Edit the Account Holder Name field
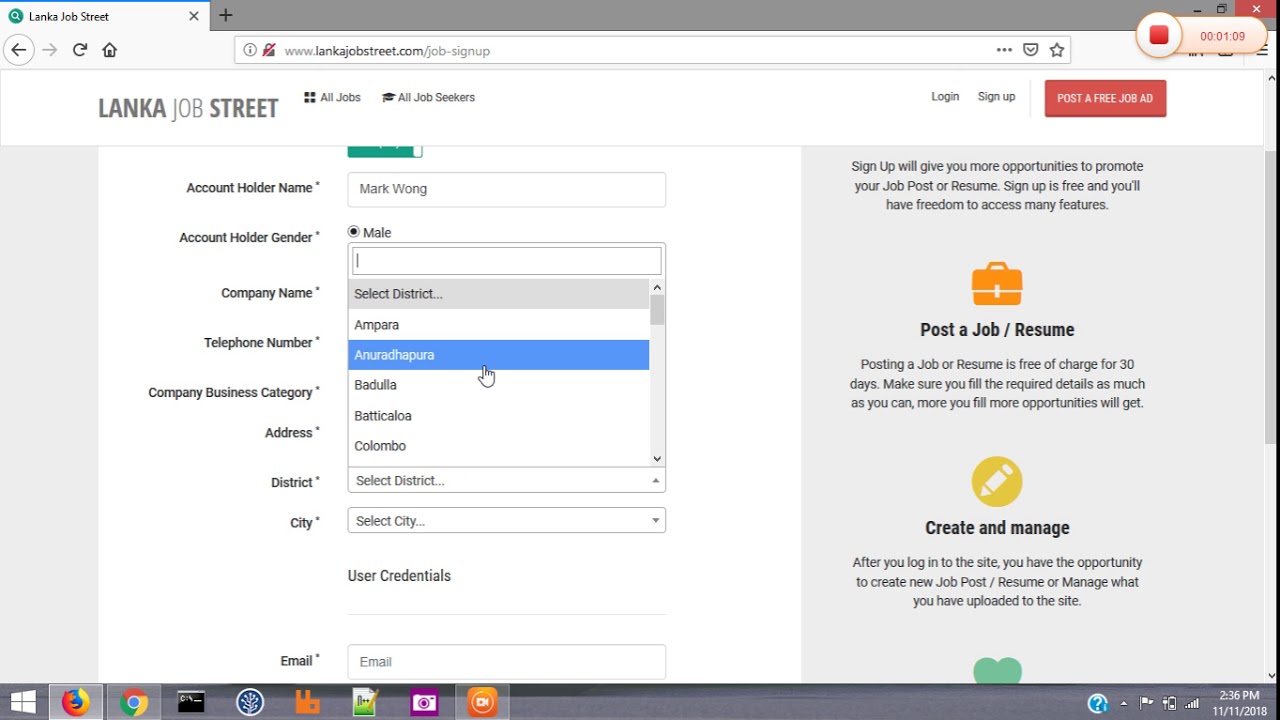Screen dimensions: 1280x720 [506, 189]
